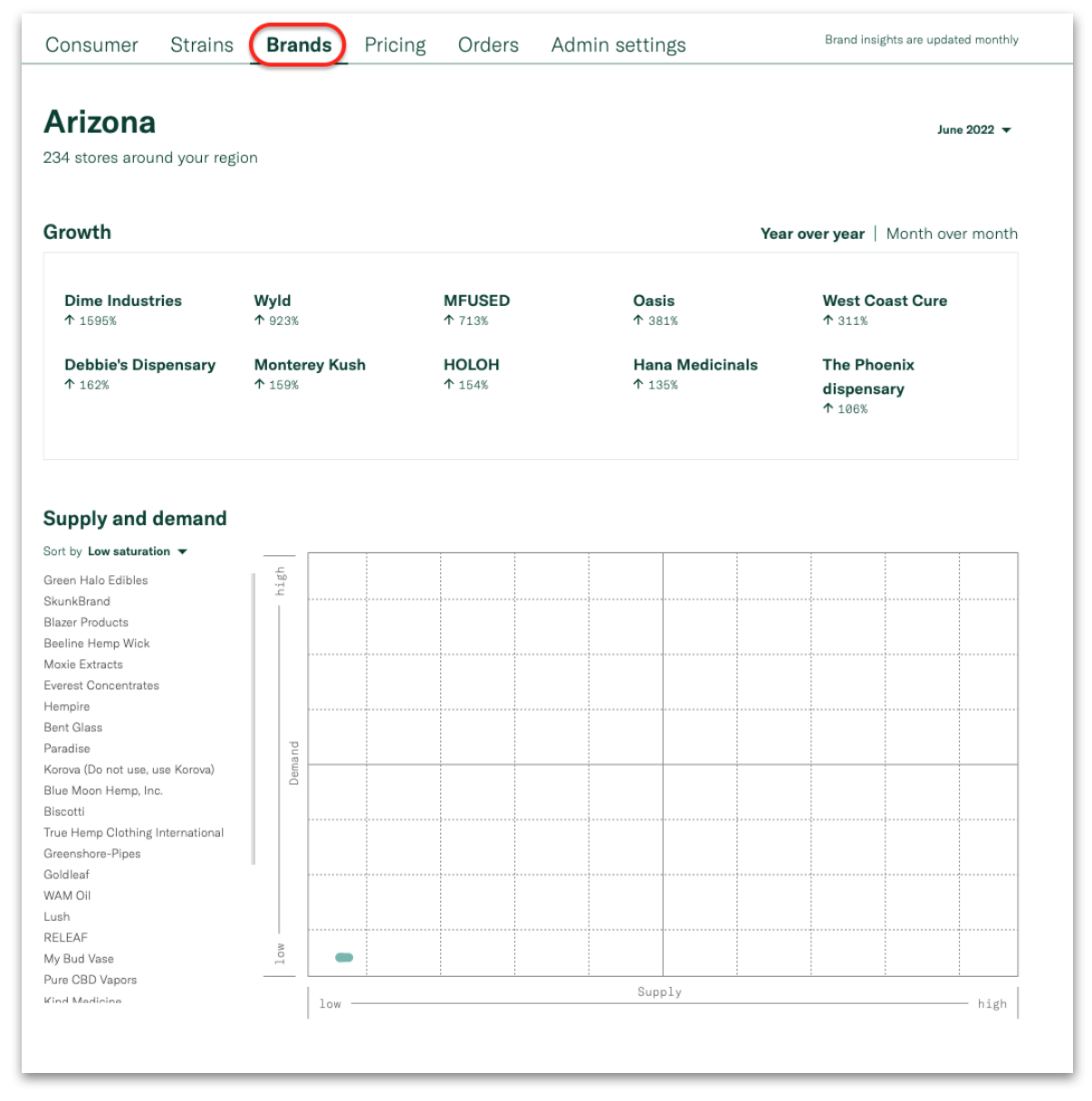Select RELEAF in the list
1092x1101 pixels.
pos(66,937)
